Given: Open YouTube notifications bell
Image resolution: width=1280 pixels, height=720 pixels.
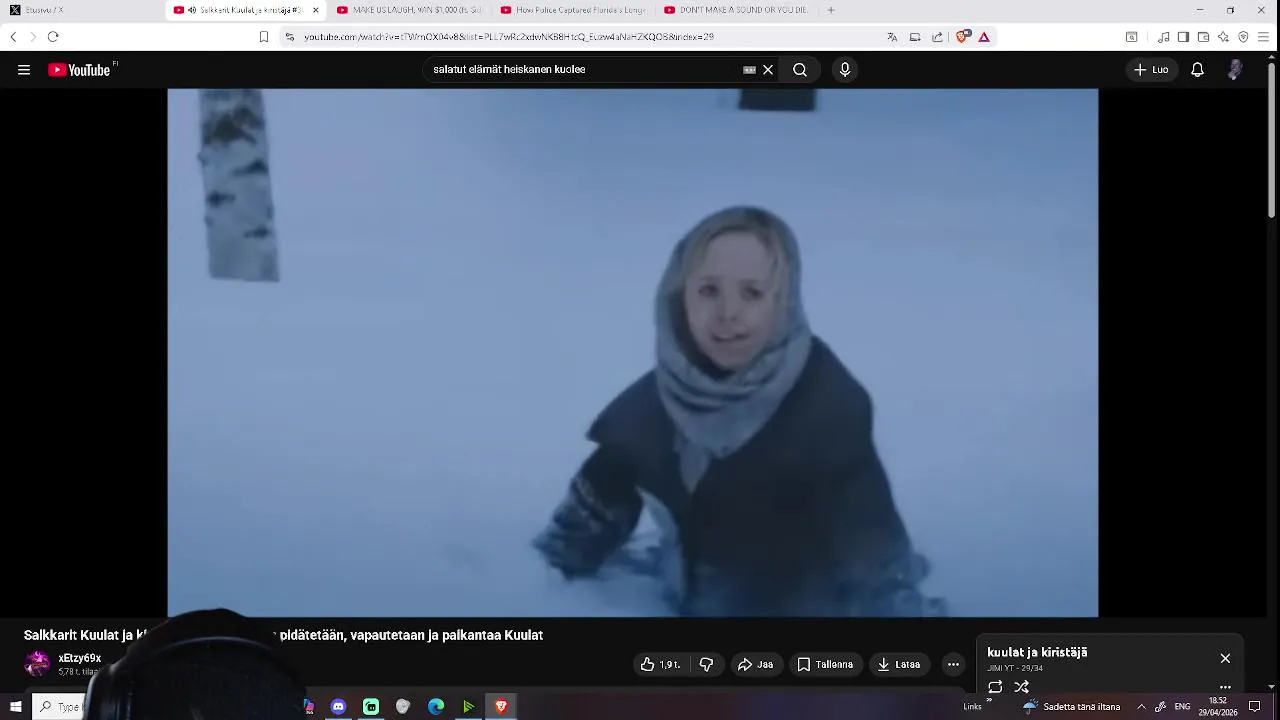Looking at the screenshot, I should tap(1197, 70).
